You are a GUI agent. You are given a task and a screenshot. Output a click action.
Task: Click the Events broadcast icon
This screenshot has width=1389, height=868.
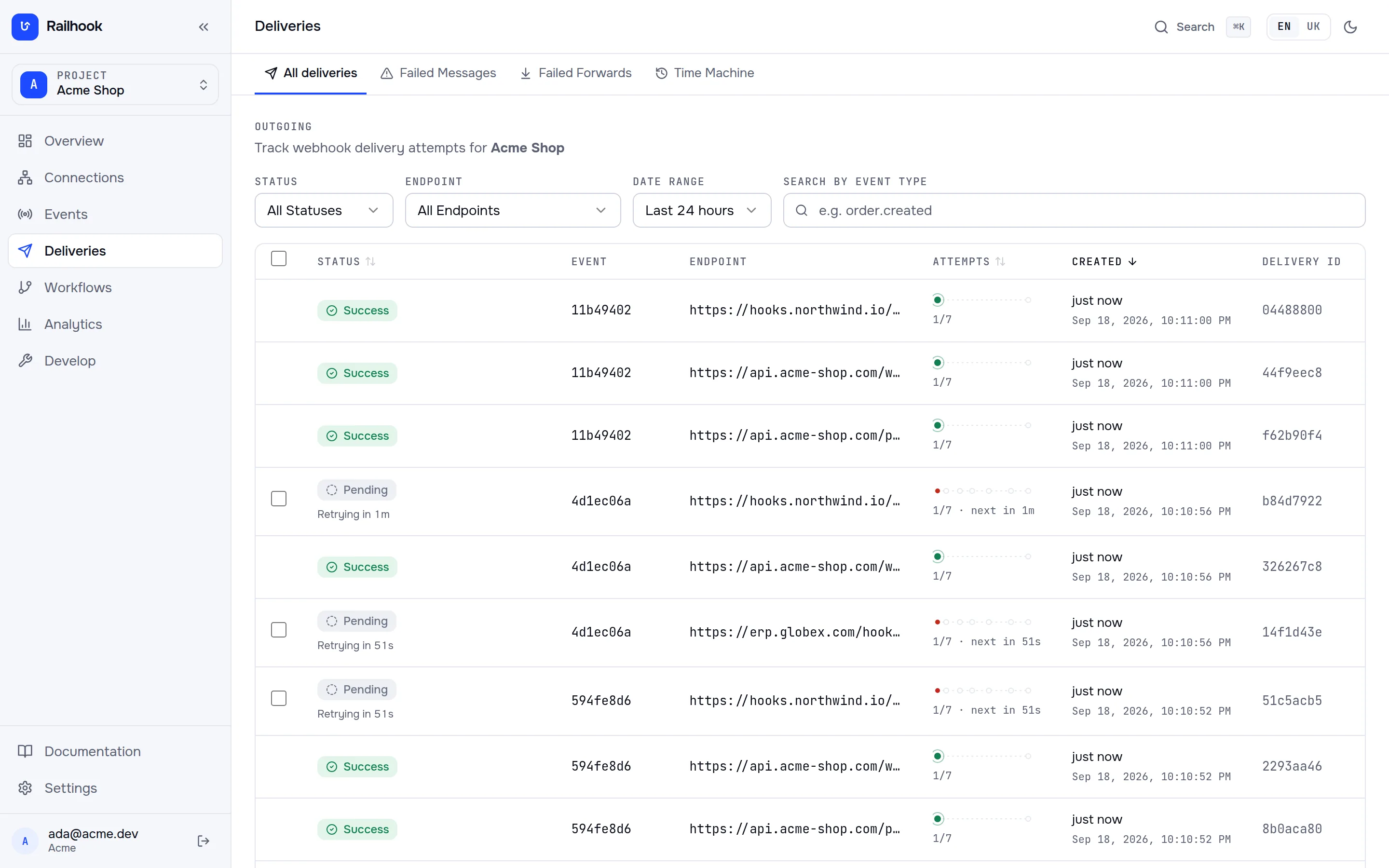pyautogui.click(x=25, y=214)
